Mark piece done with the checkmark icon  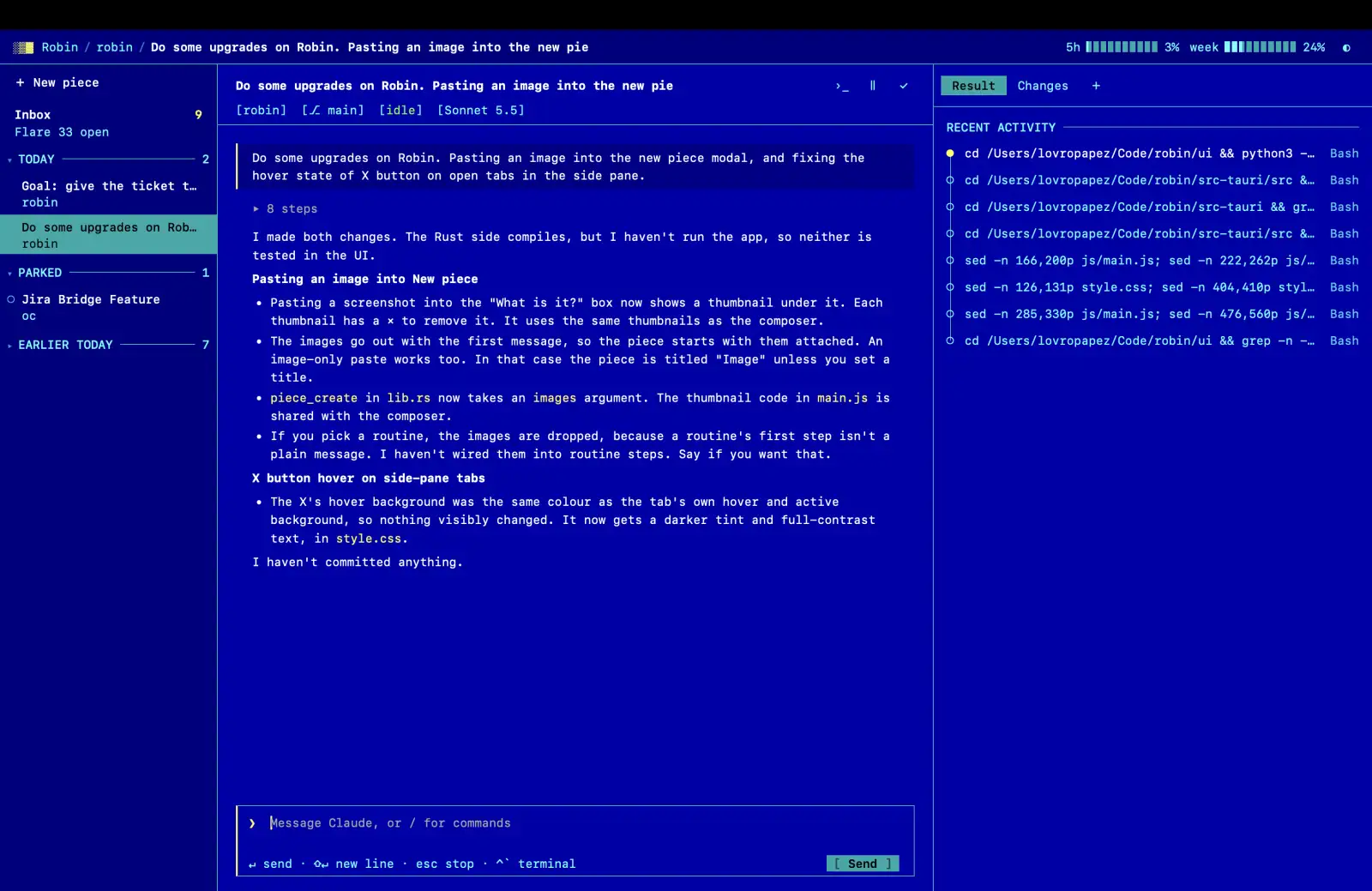904,86
